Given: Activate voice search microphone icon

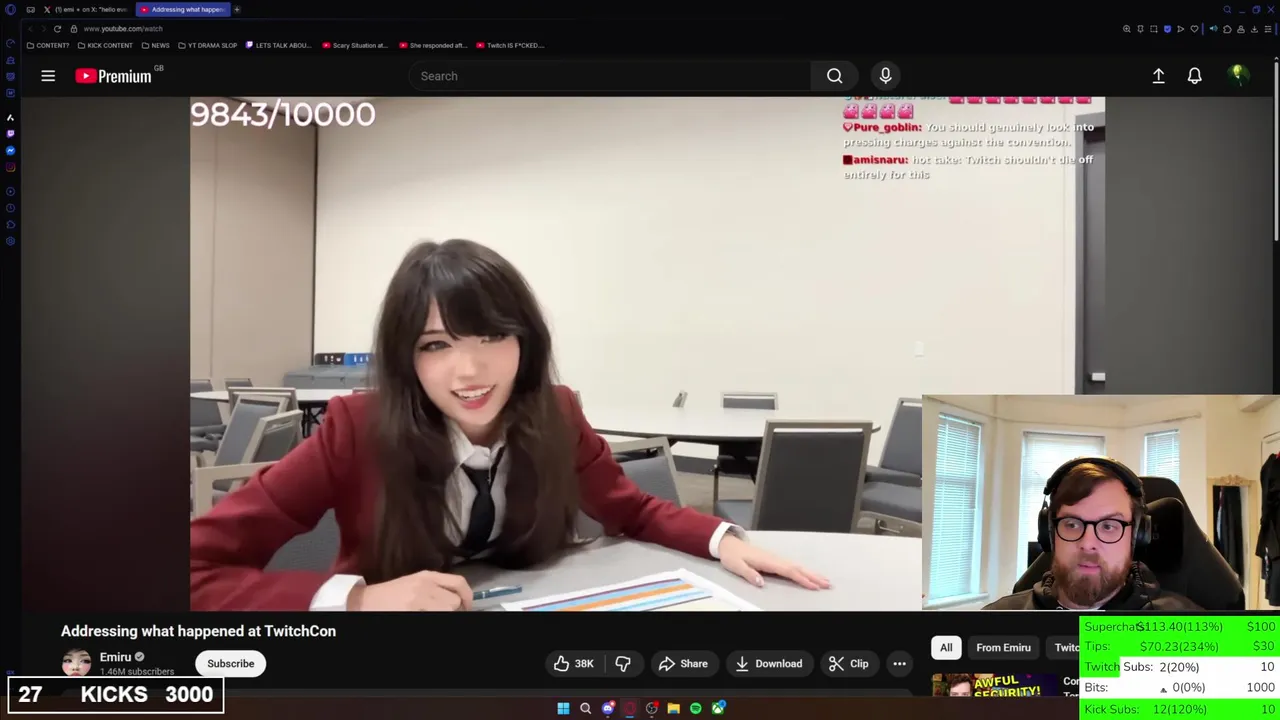Looking at the screenshot, I should 885,76.
